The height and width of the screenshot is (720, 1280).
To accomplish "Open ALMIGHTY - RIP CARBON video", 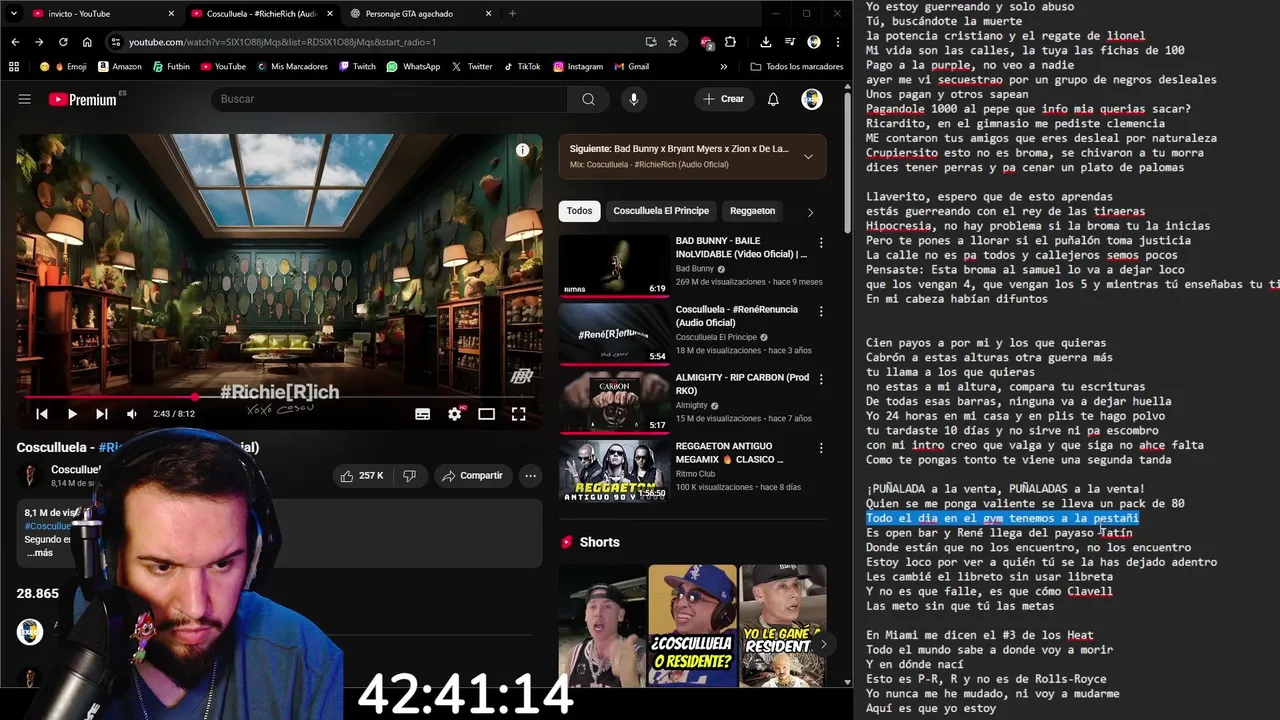I will click(742, 384).
